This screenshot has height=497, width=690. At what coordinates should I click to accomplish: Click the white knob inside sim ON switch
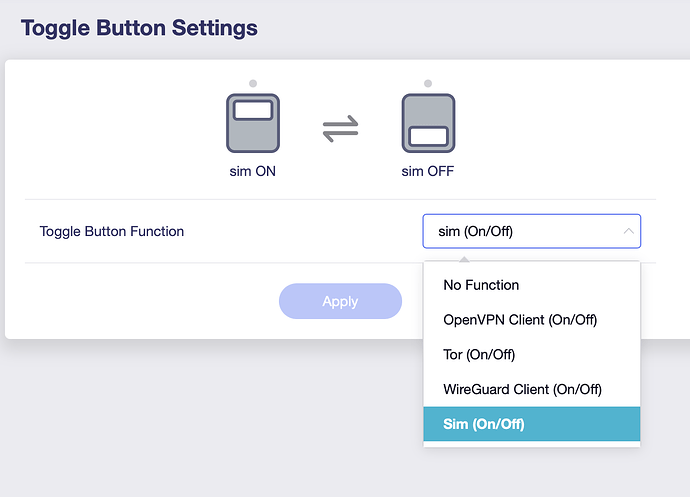tap(252, 110)
